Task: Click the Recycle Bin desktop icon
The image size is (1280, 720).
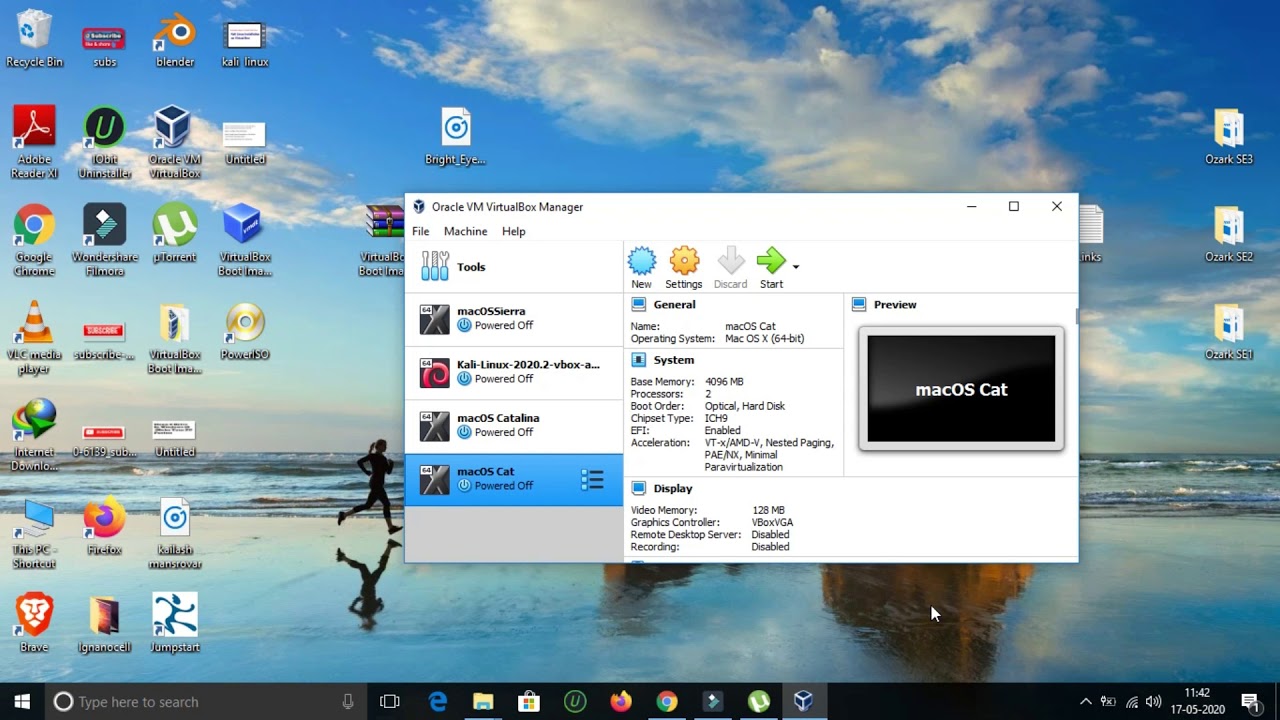Action: [34, 39]
